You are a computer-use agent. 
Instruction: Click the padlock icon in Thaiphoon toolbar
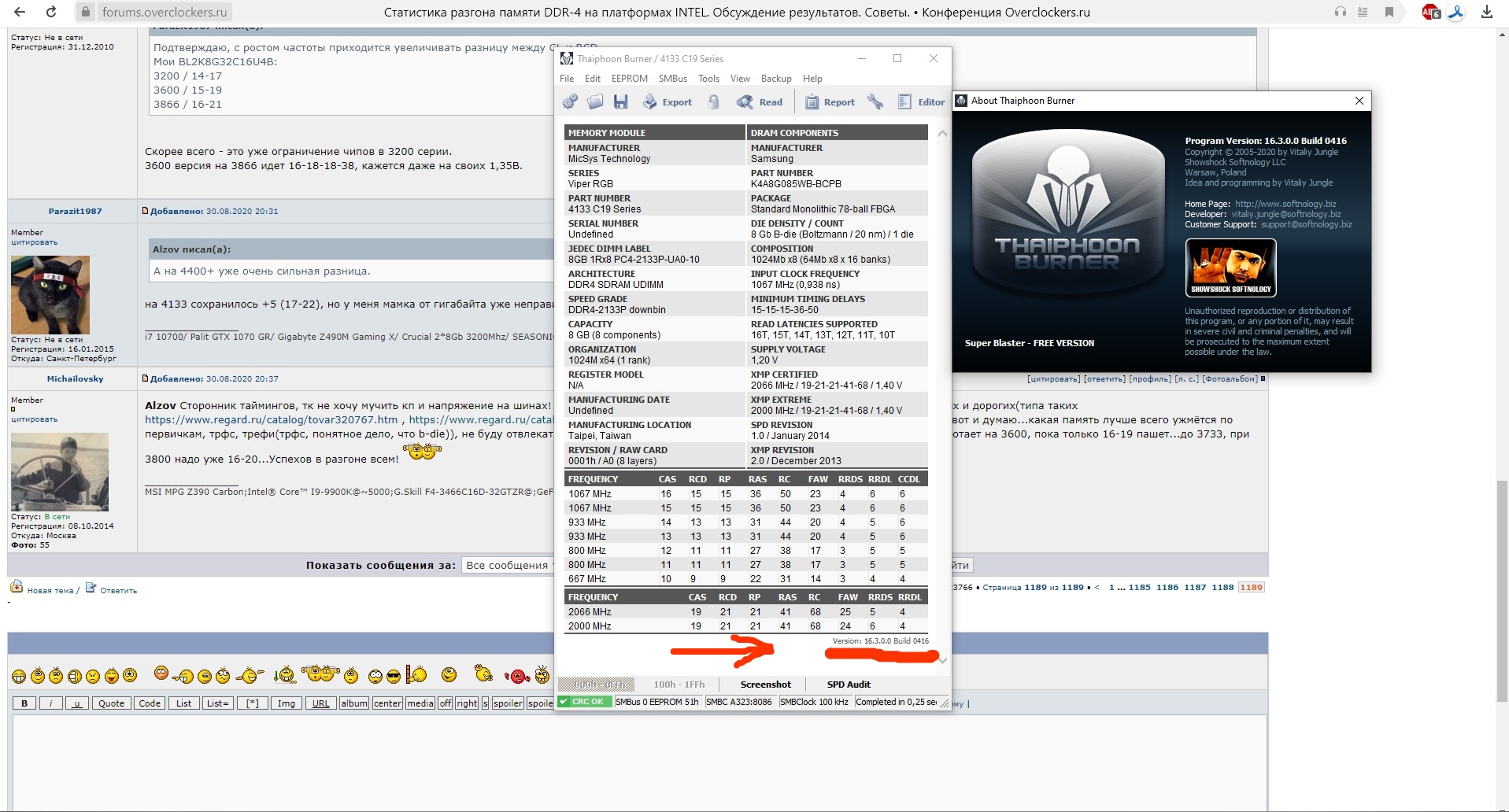(x=714, y=101)
